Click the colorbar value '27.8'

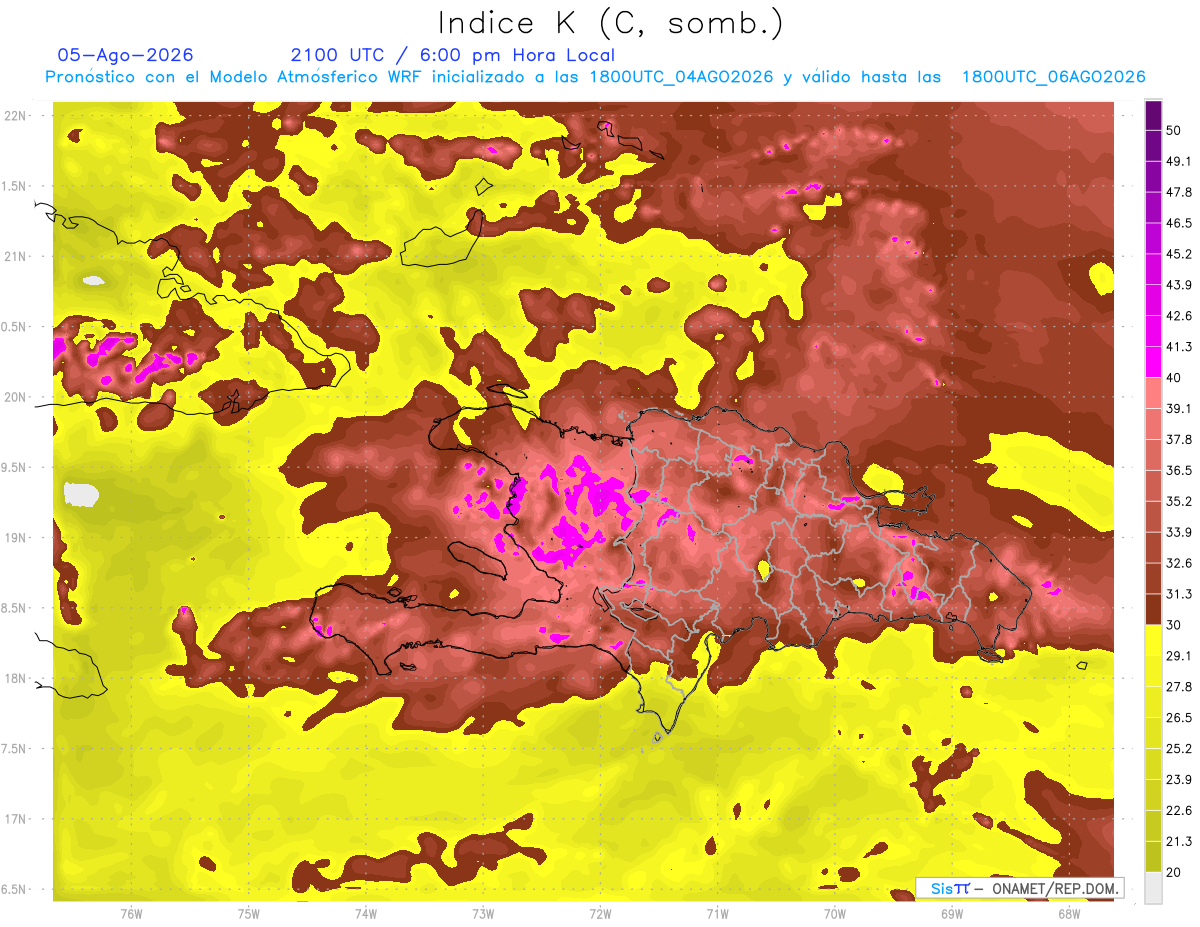coord(1179,687)
